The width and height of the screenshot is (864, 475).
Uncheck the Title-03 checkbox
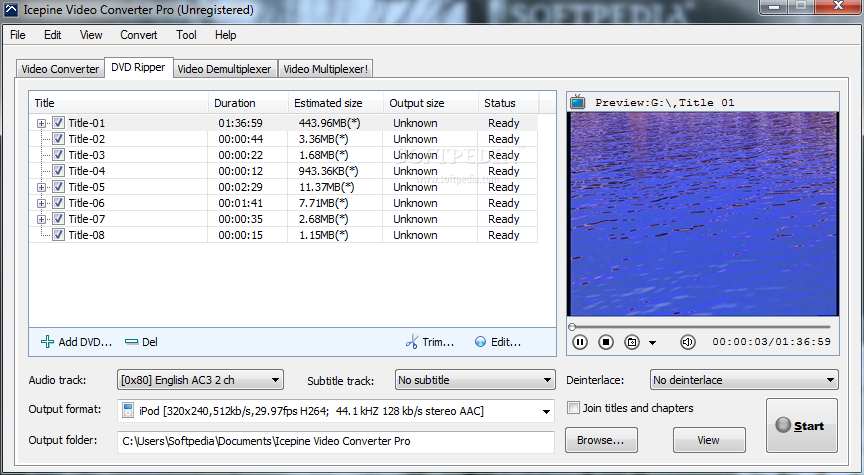58,154
